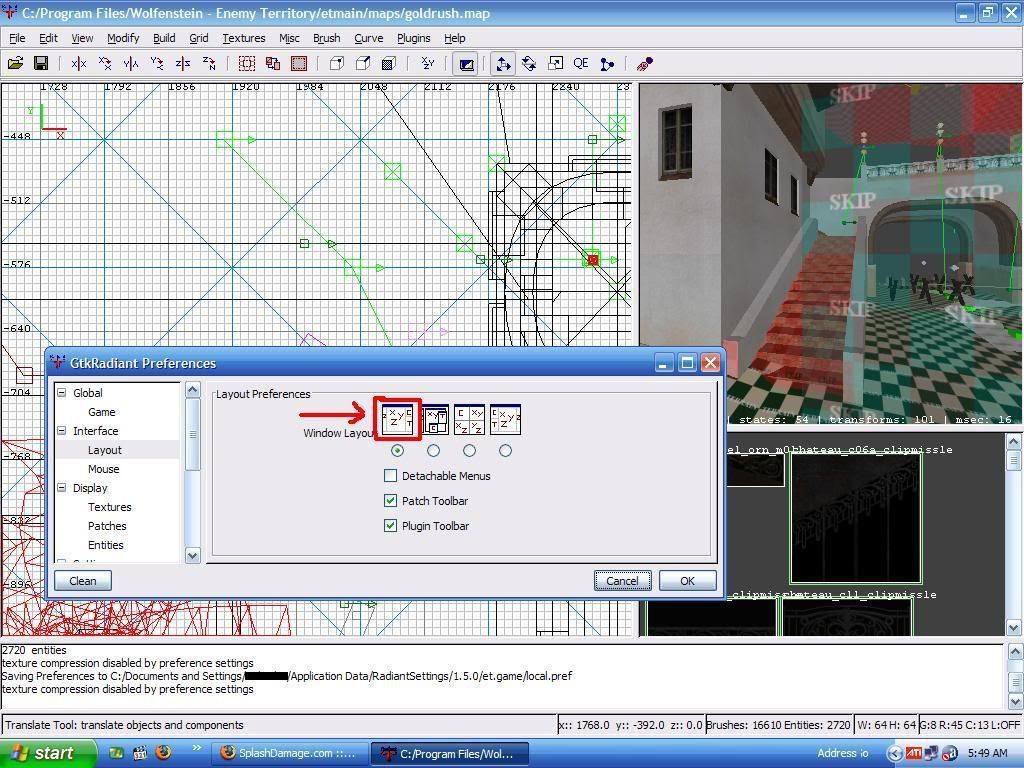Collapse the Global tree node
The height and width of the screenshot is (768, 1024).
(x=61, y=393)
